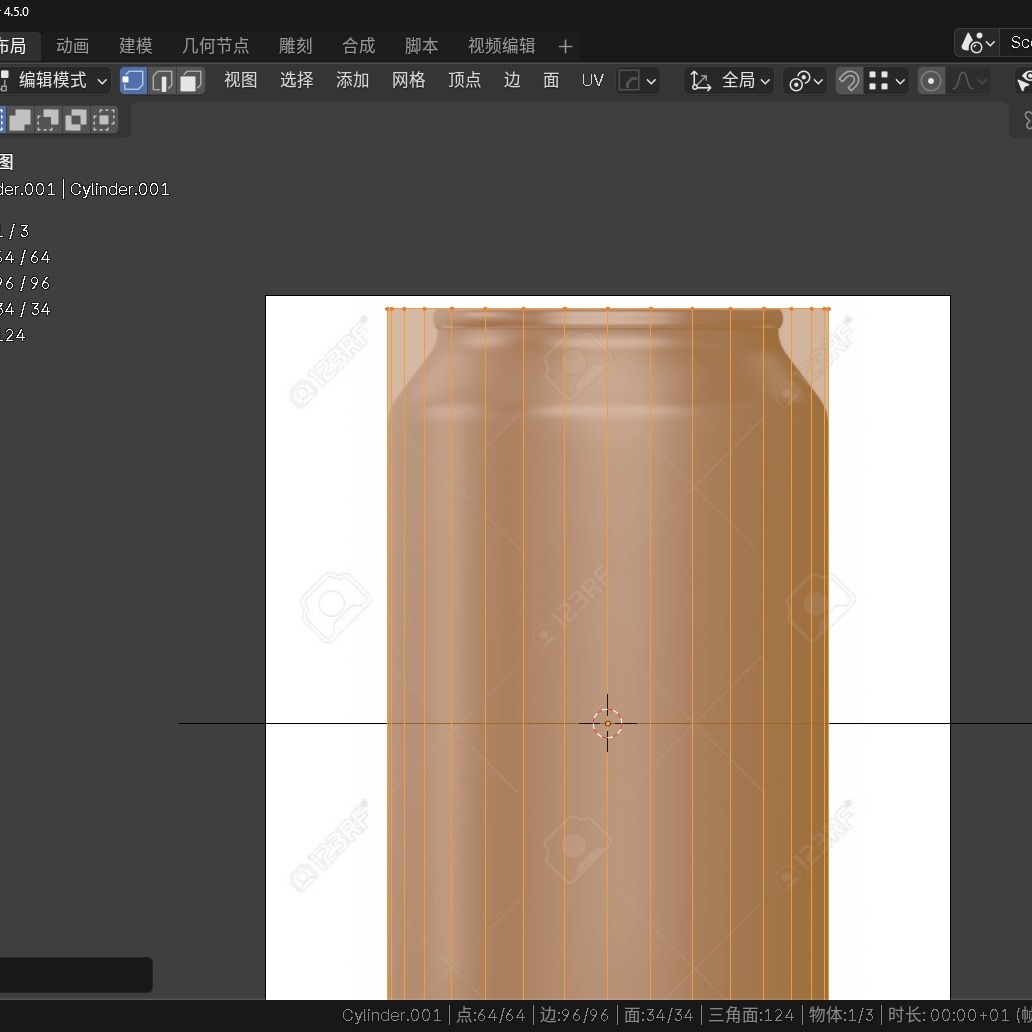This screenshot has height=1032, width=1032.
Task: Click the 3D cursor in viewport
Action: (x=607, y=723)
